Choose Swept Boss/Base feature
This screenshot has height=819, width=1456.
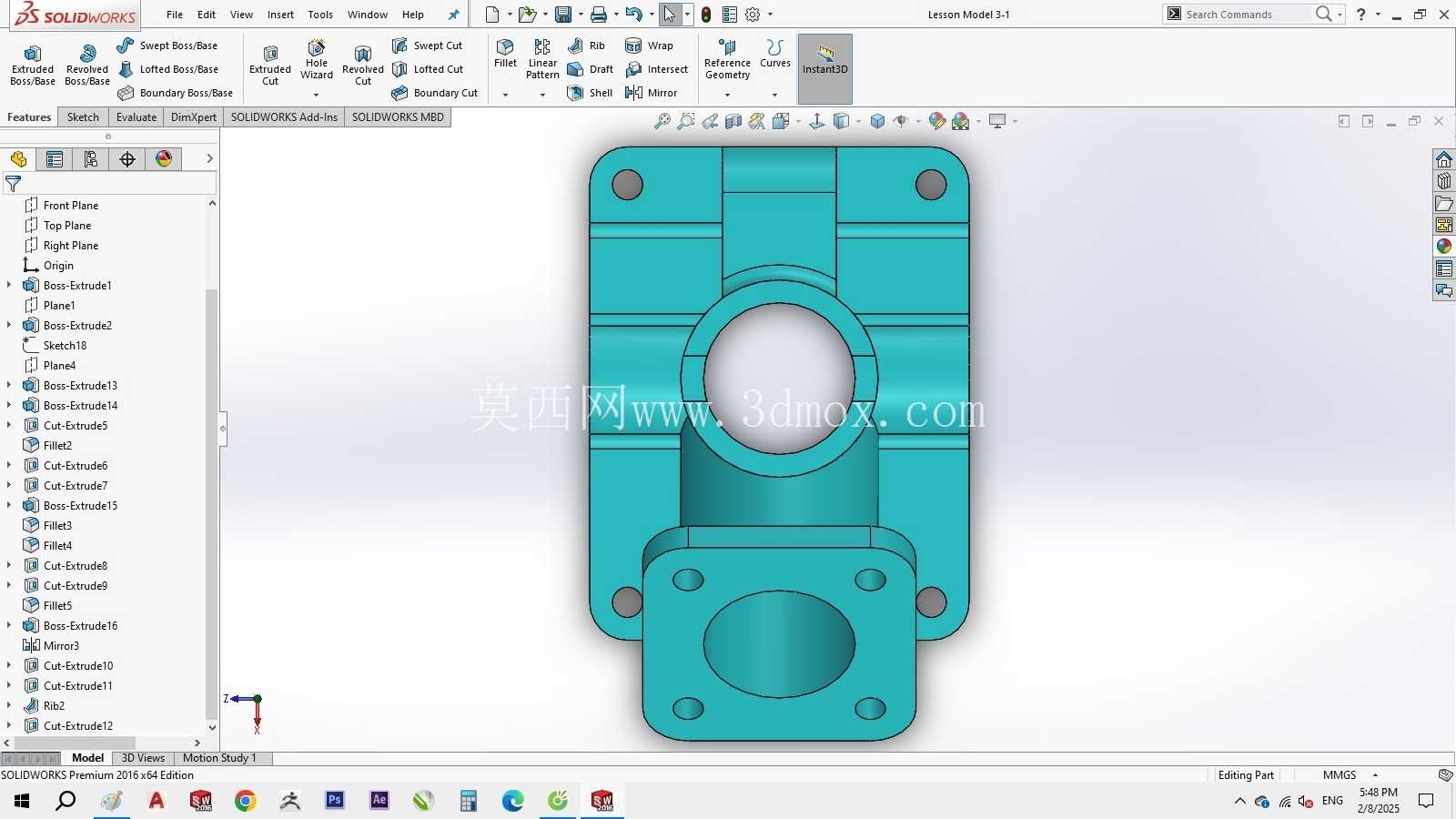point(167,45)
